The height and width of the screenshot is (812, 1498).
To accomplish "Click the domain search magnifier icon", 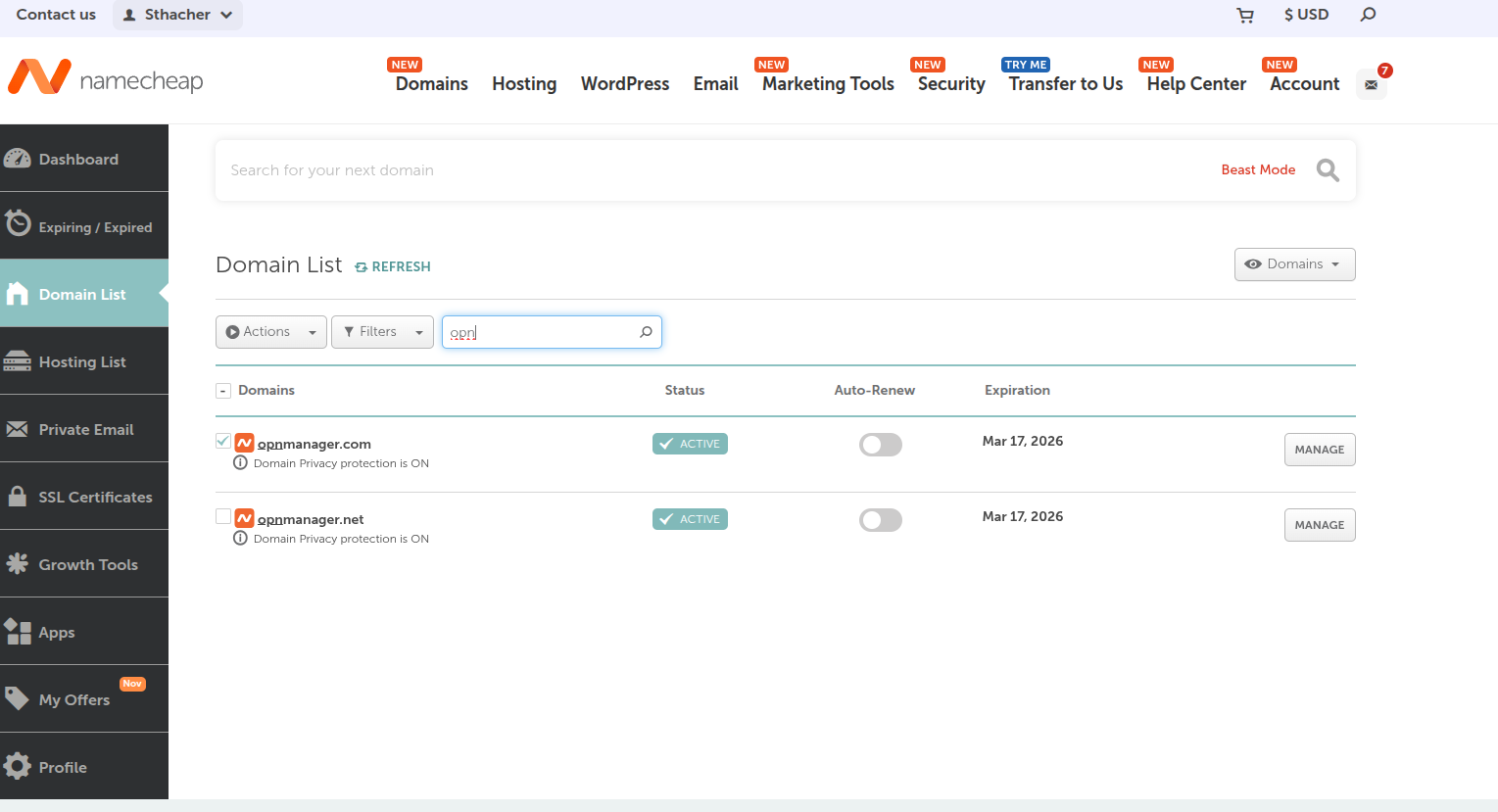I will (1328, 170).
